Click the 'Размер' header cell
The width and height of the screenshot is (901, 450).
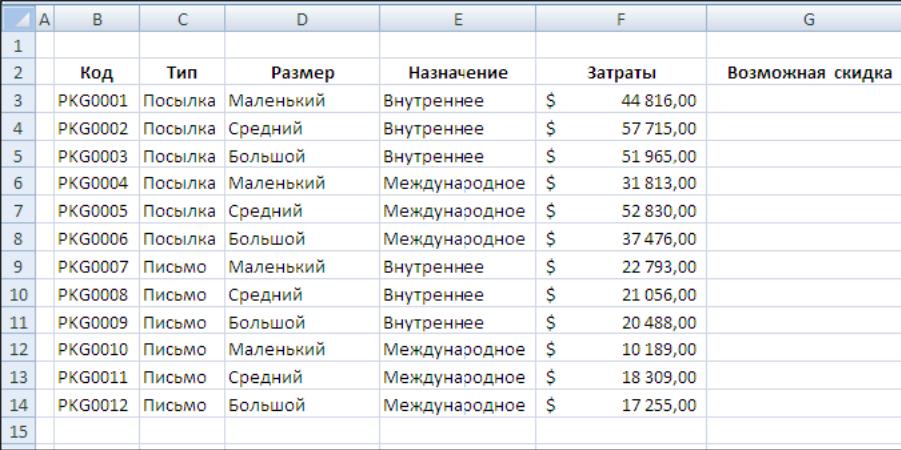pos(302,72)
